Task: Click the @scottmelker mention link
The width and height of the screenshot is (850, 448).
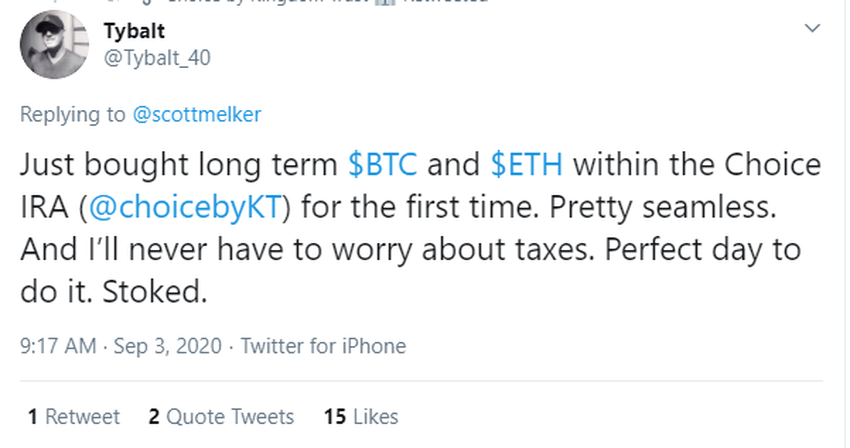Action: point(197,114)
